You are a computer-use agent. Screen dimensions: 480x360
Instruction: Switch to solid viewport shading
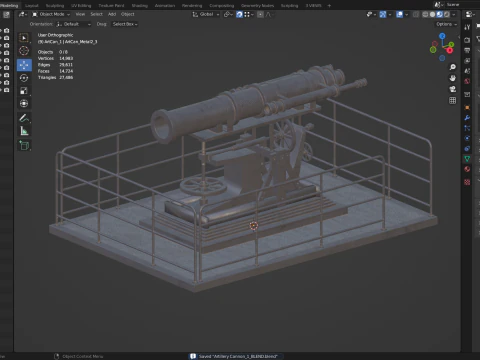coord(432,14)
